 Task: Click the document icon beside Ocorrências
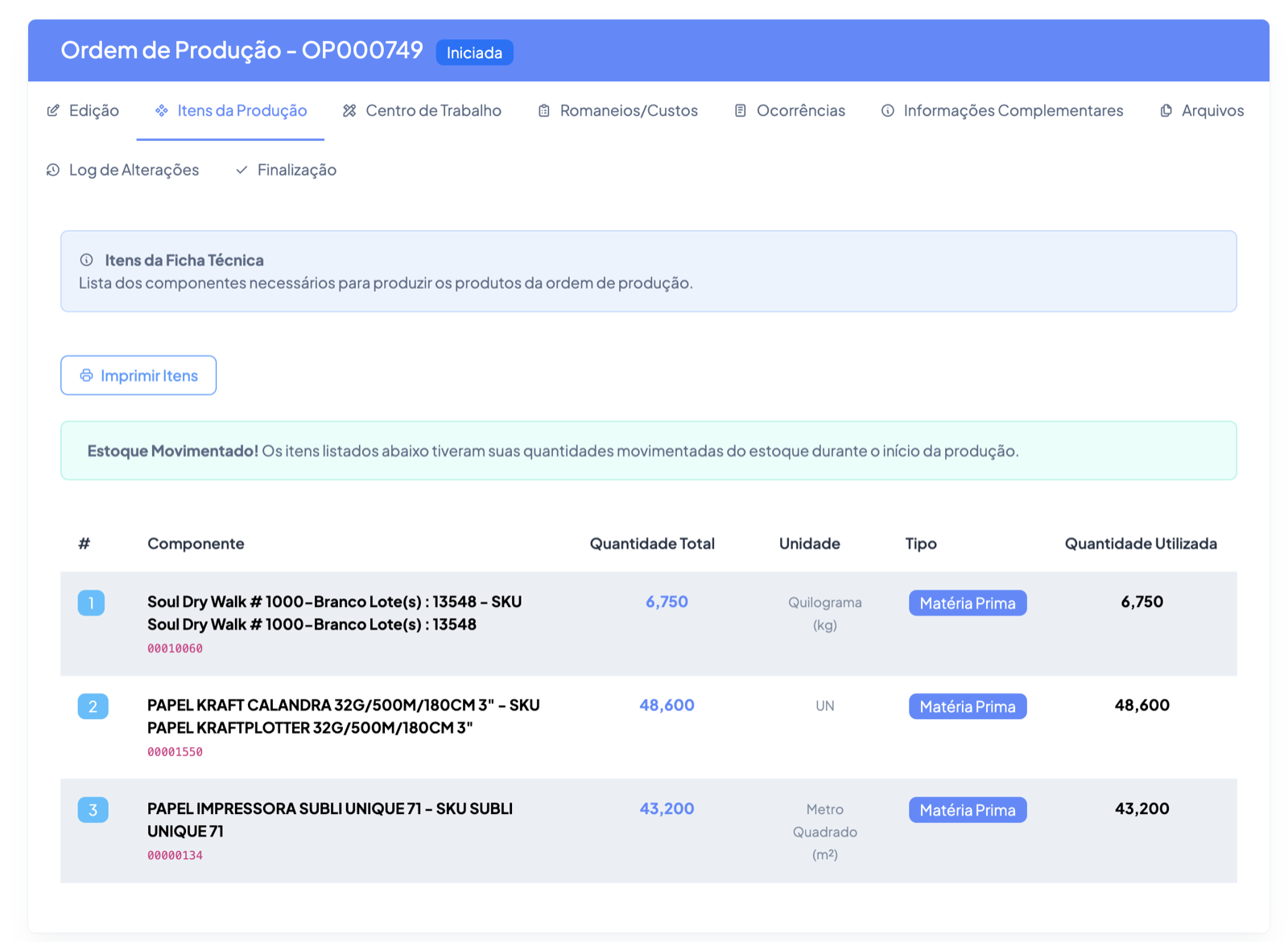[741, 110]
